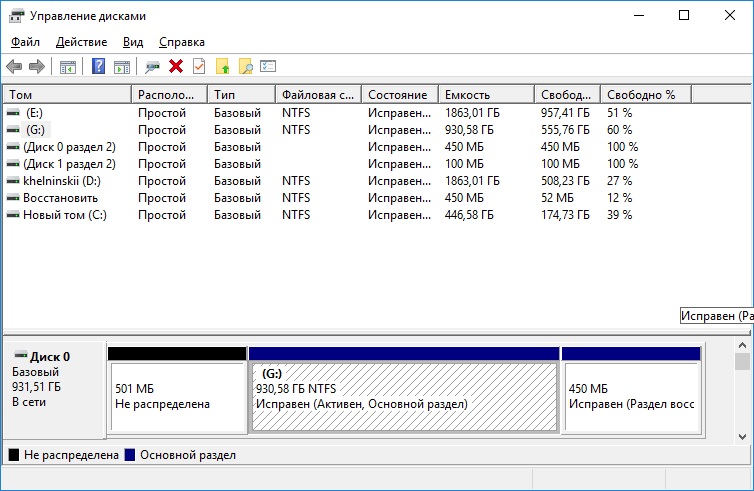The height and width of the screenshot is (491, 754).
Task: Click the blue Основной раздел legend swatch
Action: 130,455
